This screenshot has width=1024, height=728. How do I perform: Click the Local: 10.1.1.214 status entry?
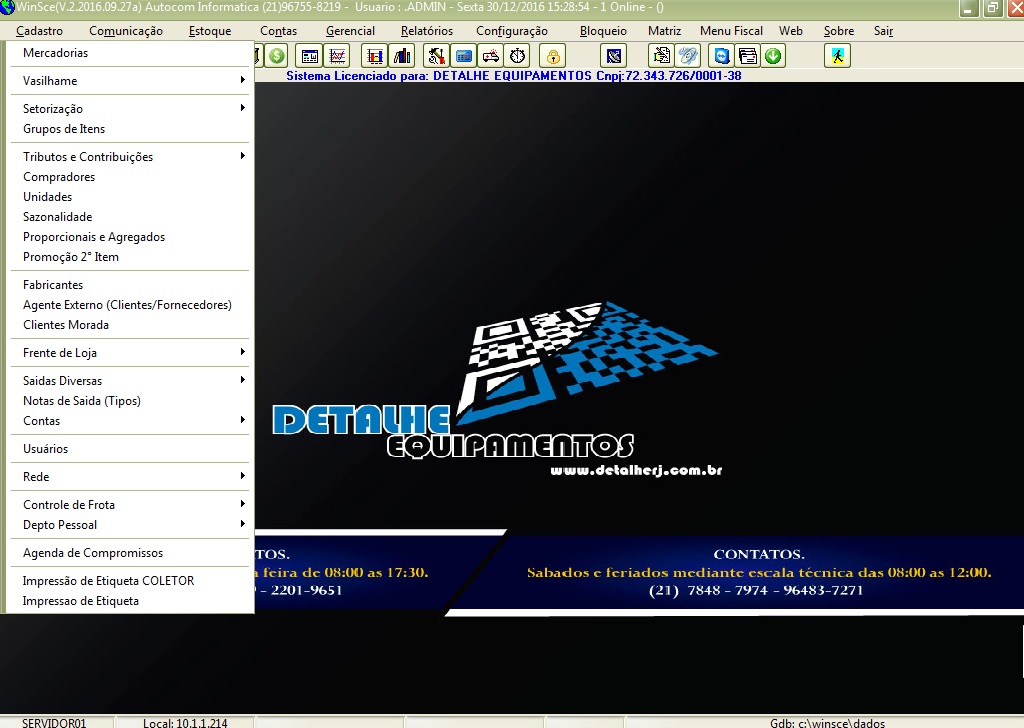pos(185,723)
